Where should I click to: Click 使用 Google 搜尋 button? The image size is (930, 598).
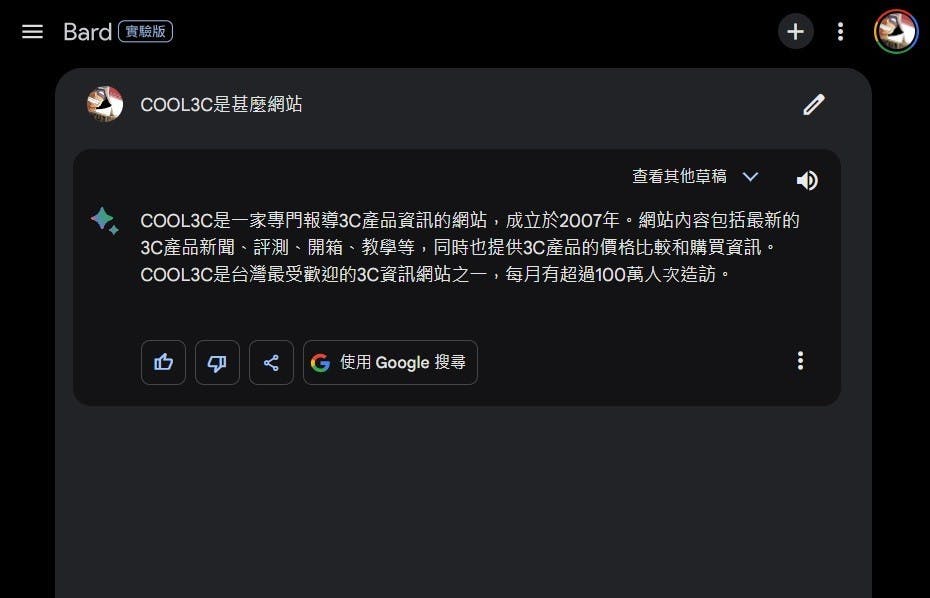click(x=390, y=362)
